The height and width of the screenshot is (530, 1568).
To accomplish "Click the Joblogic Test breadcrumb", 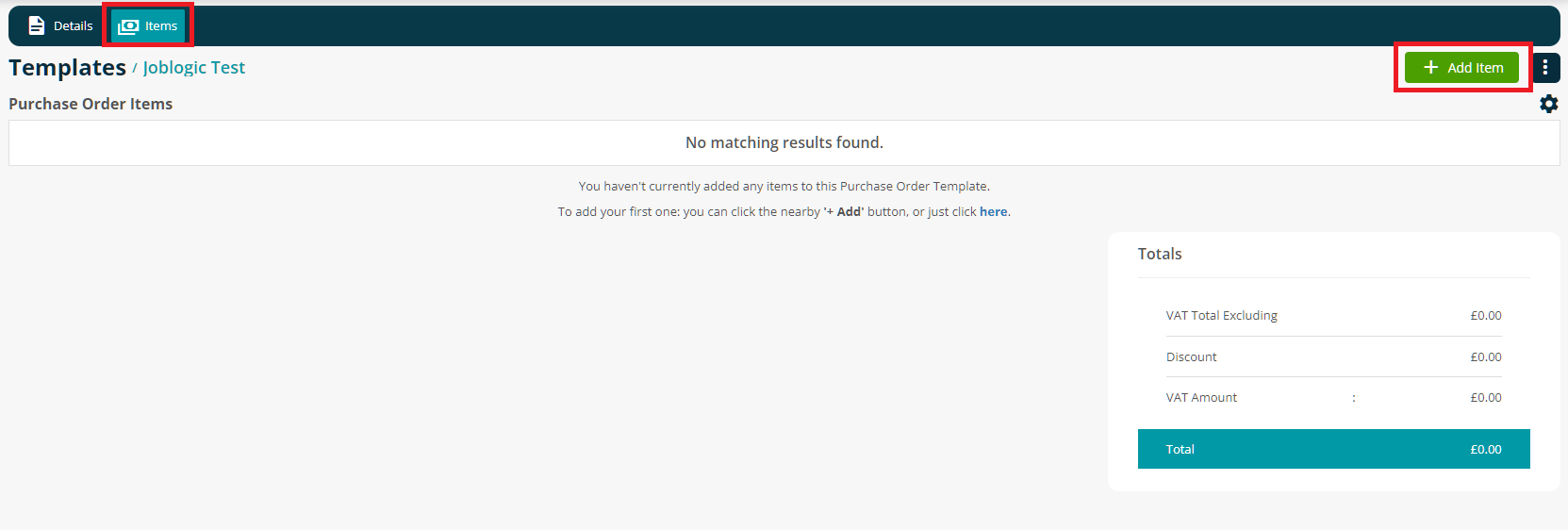I will [194, 68].
